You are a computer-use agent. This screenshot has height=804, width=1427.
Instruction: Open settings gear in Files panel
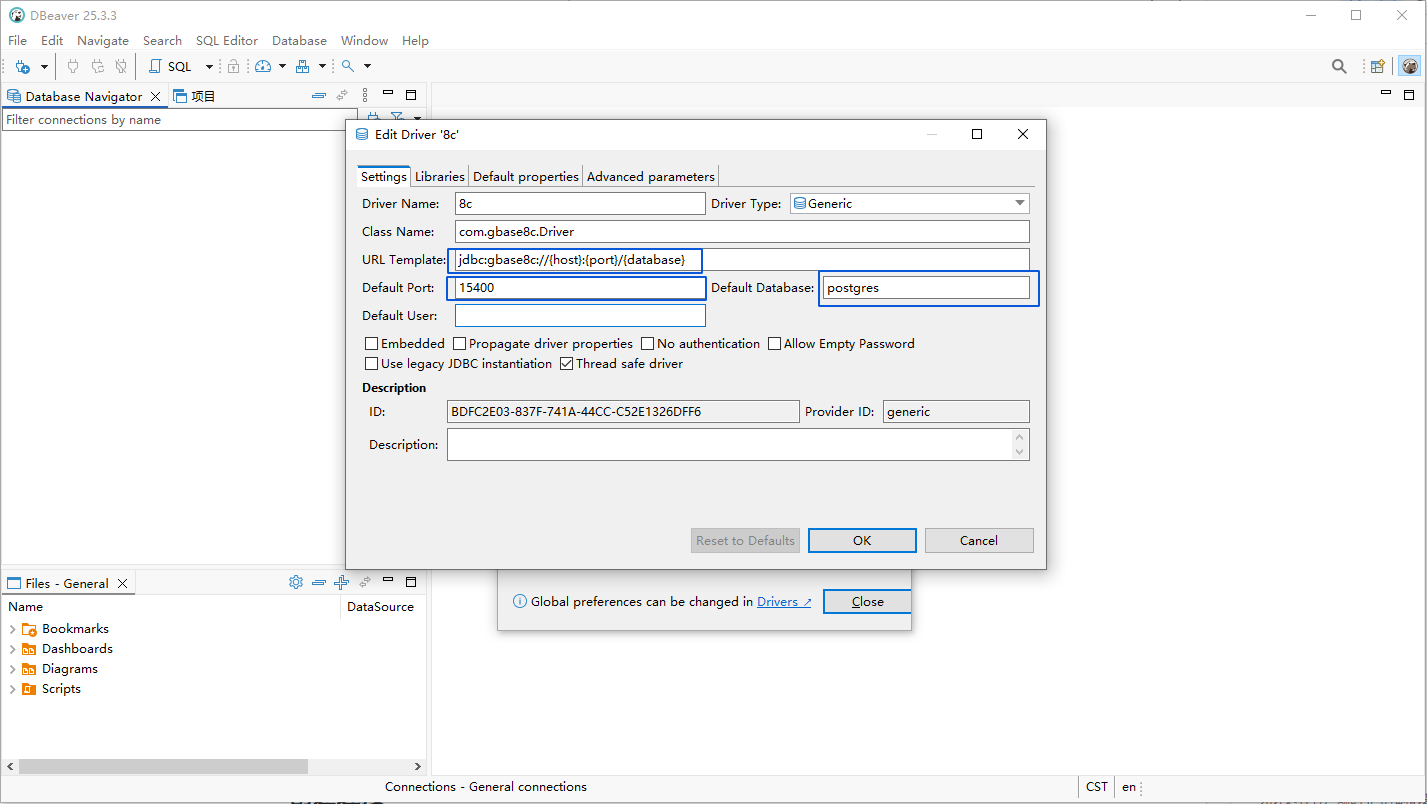click(x=296, y=582)
